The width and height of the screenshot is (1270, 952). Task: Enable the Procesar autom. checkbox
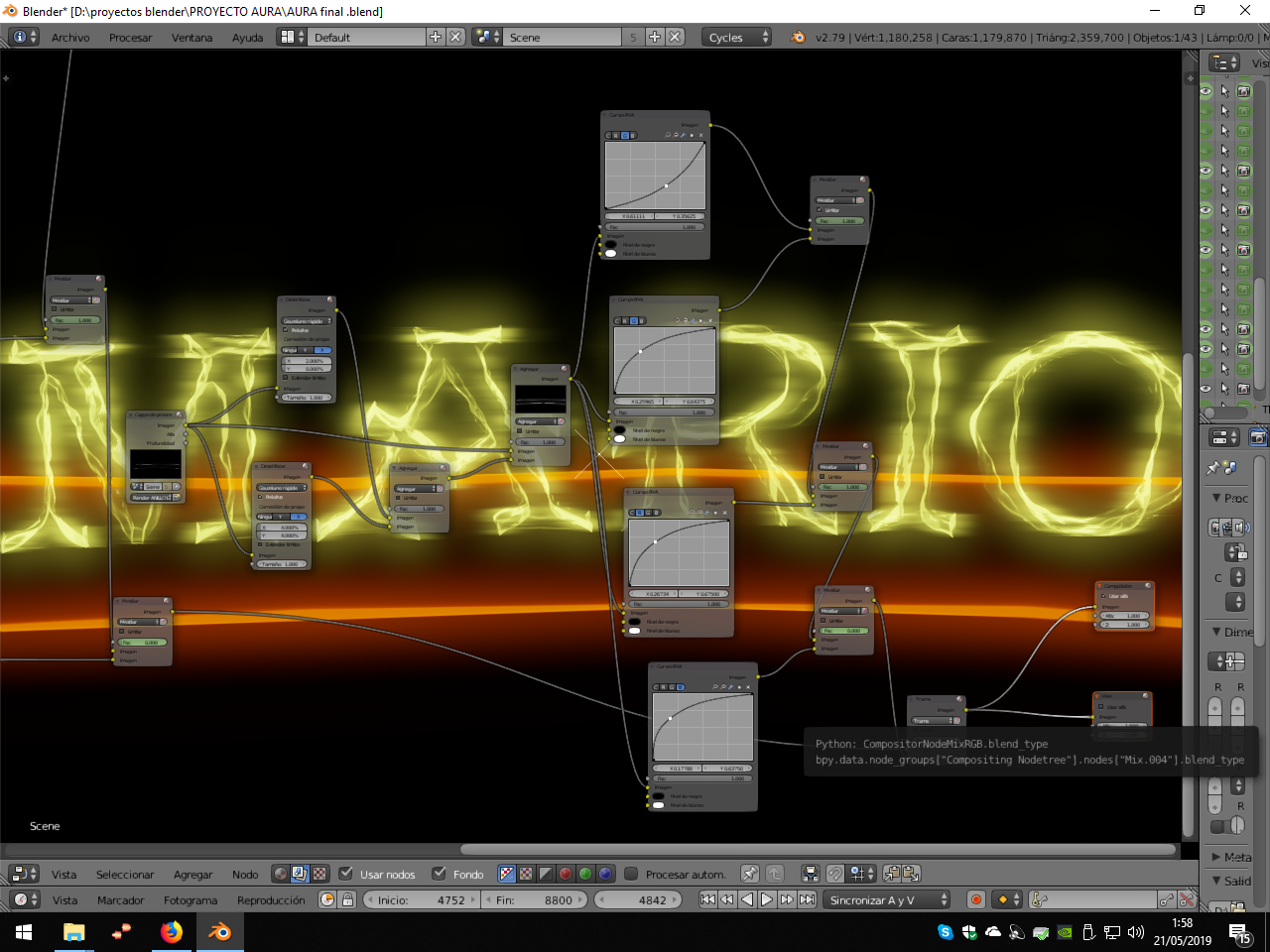click(x=631, y=874)
